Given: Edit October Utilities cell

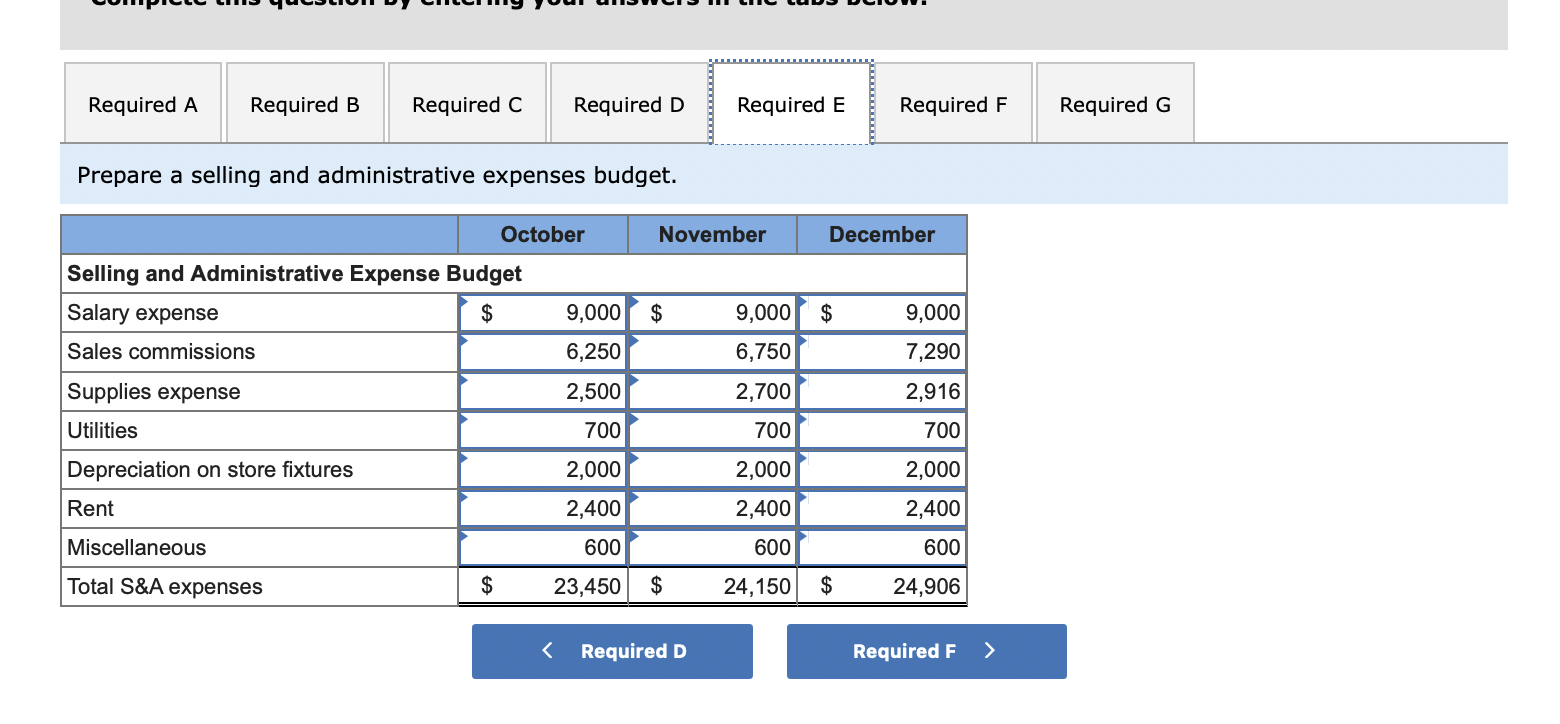Looking at the screenshot, I should pyautogui.click(x=544, y=431).
